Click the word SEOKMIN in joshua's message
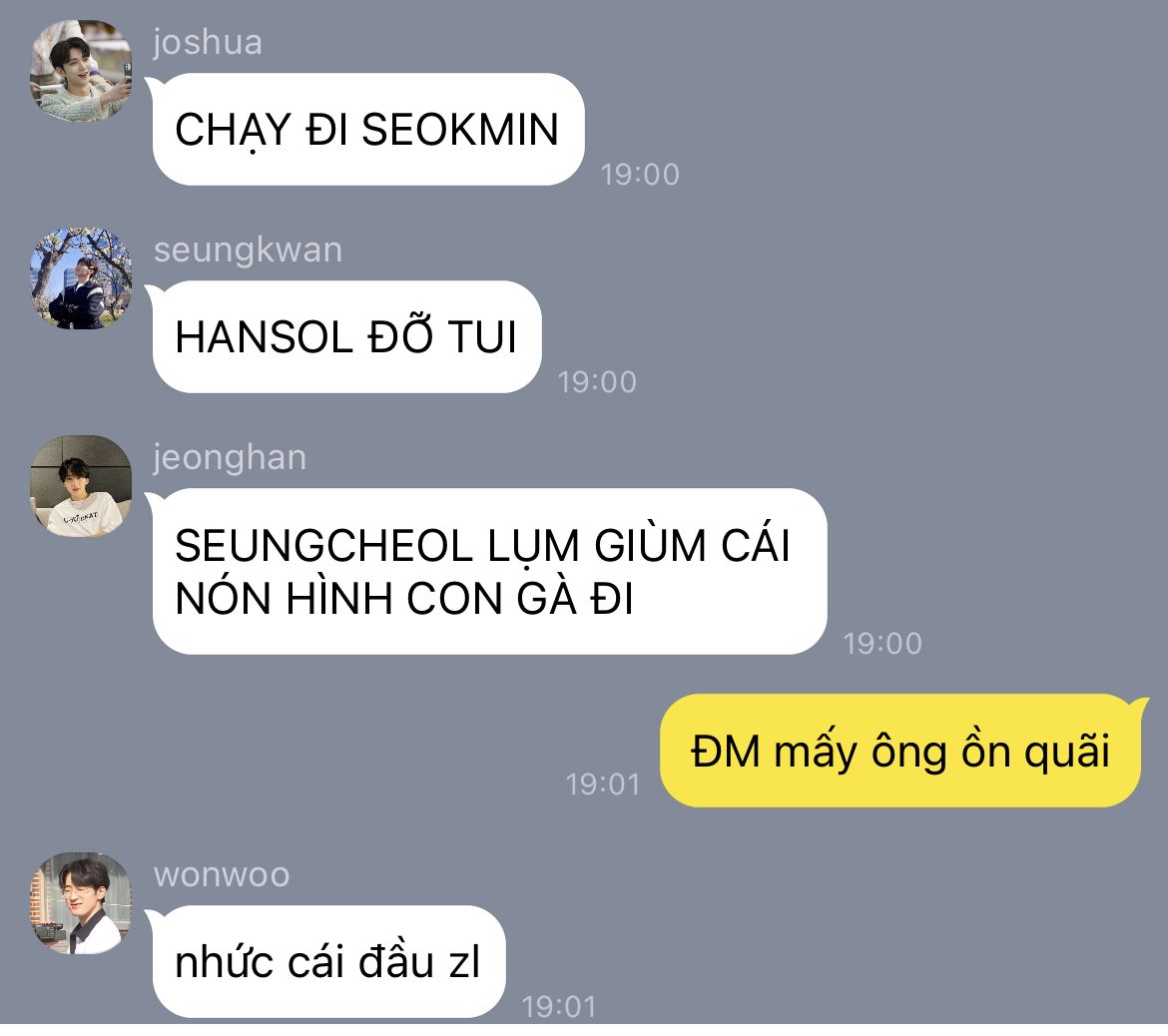 pyautogui.click(x=459, y=130)
